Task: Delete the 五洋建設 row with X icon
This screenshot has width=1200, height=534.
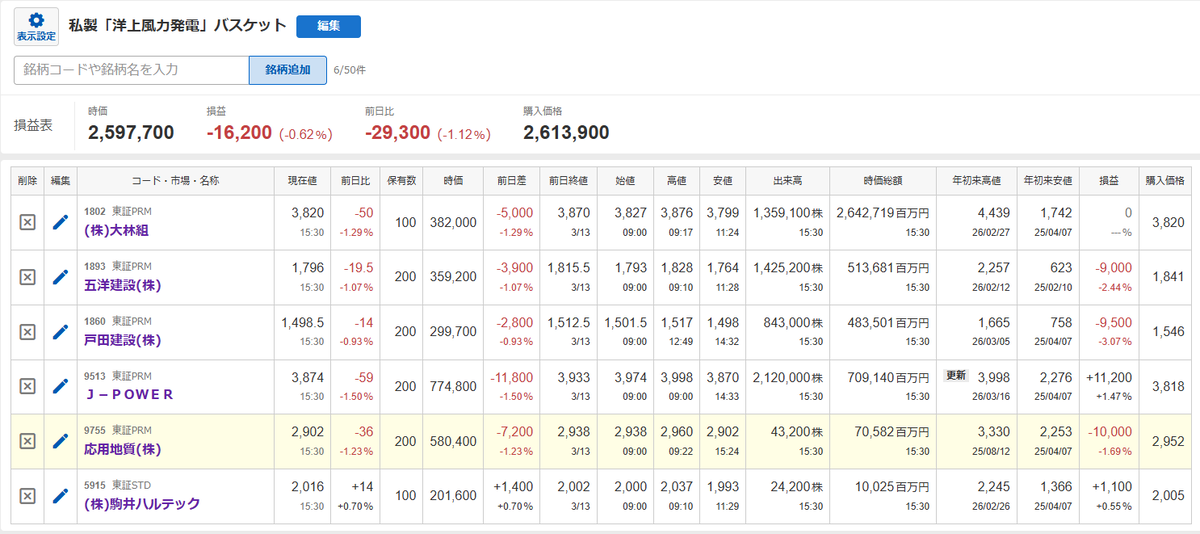Action: click(28, 277)
